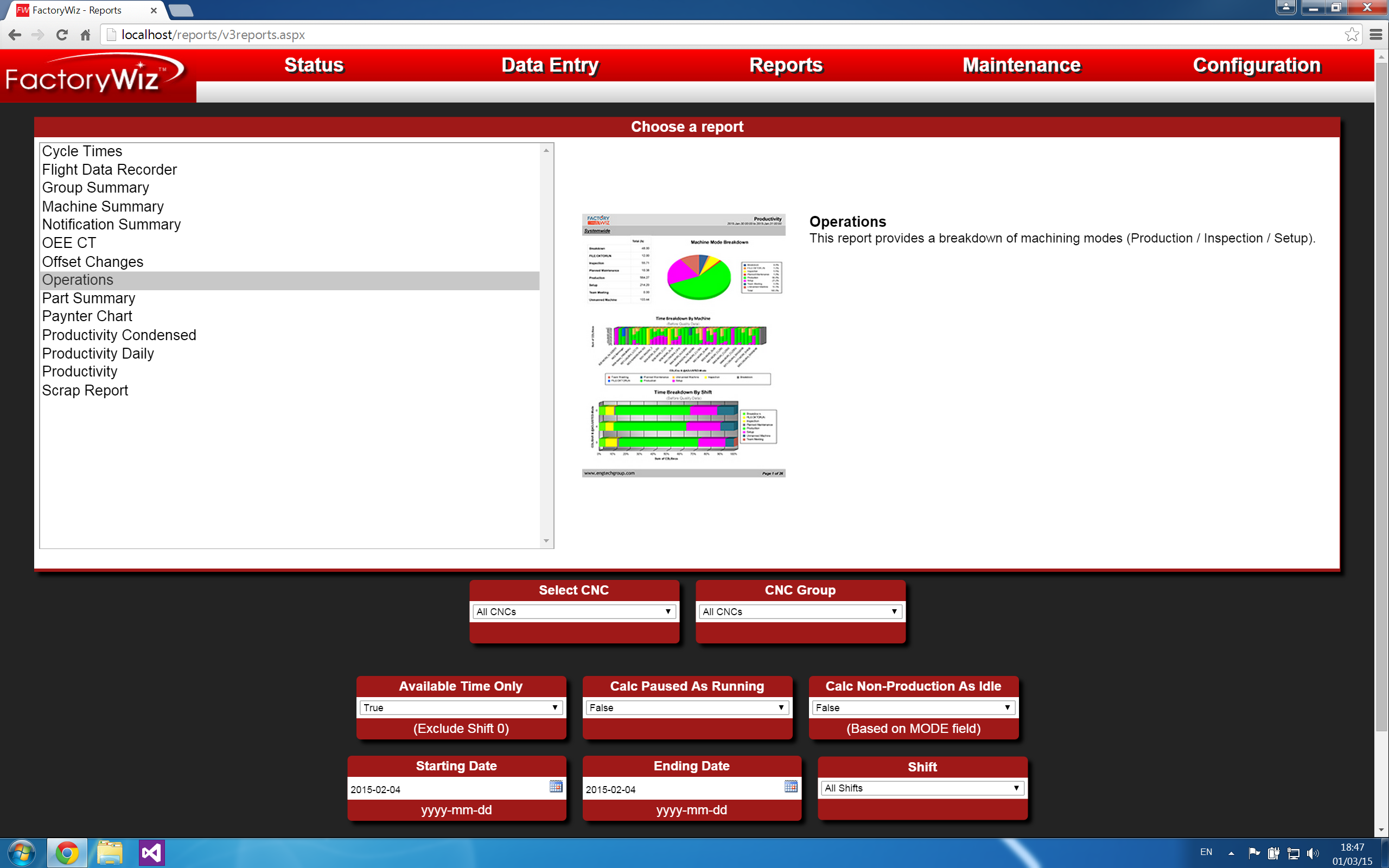Click report list scrollbar up arrow
The image size is (1389, 868).
pos(546,150)
